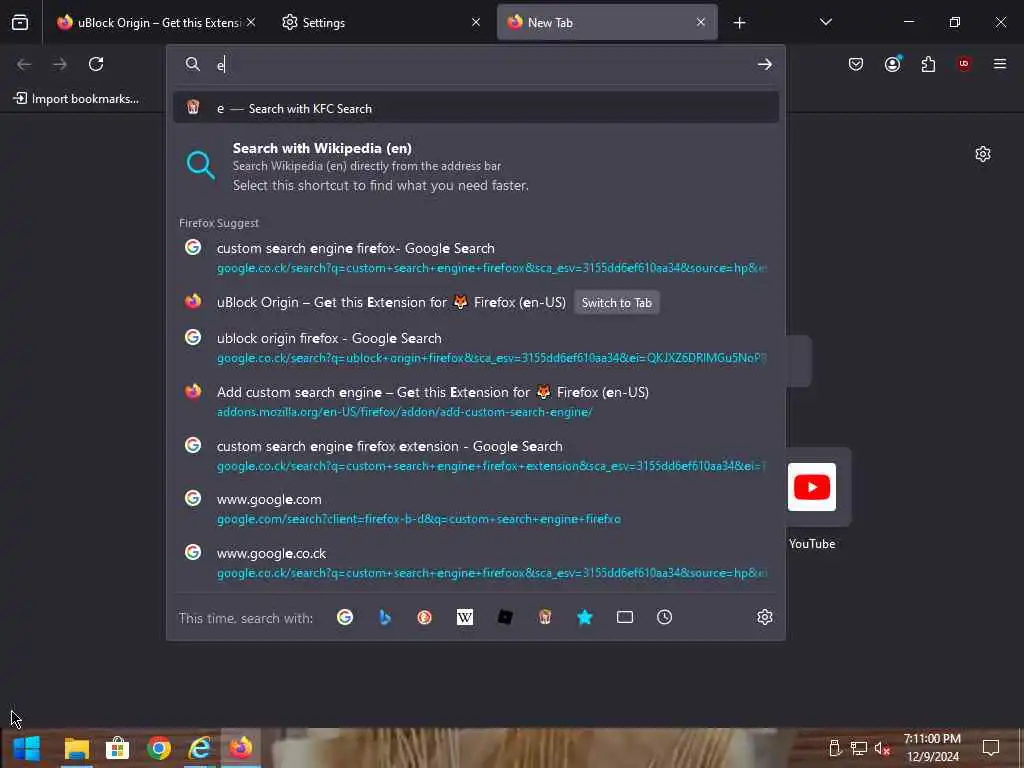
Task: Personalize New Tab with gear icon
Action: click(x=983, y=154)
